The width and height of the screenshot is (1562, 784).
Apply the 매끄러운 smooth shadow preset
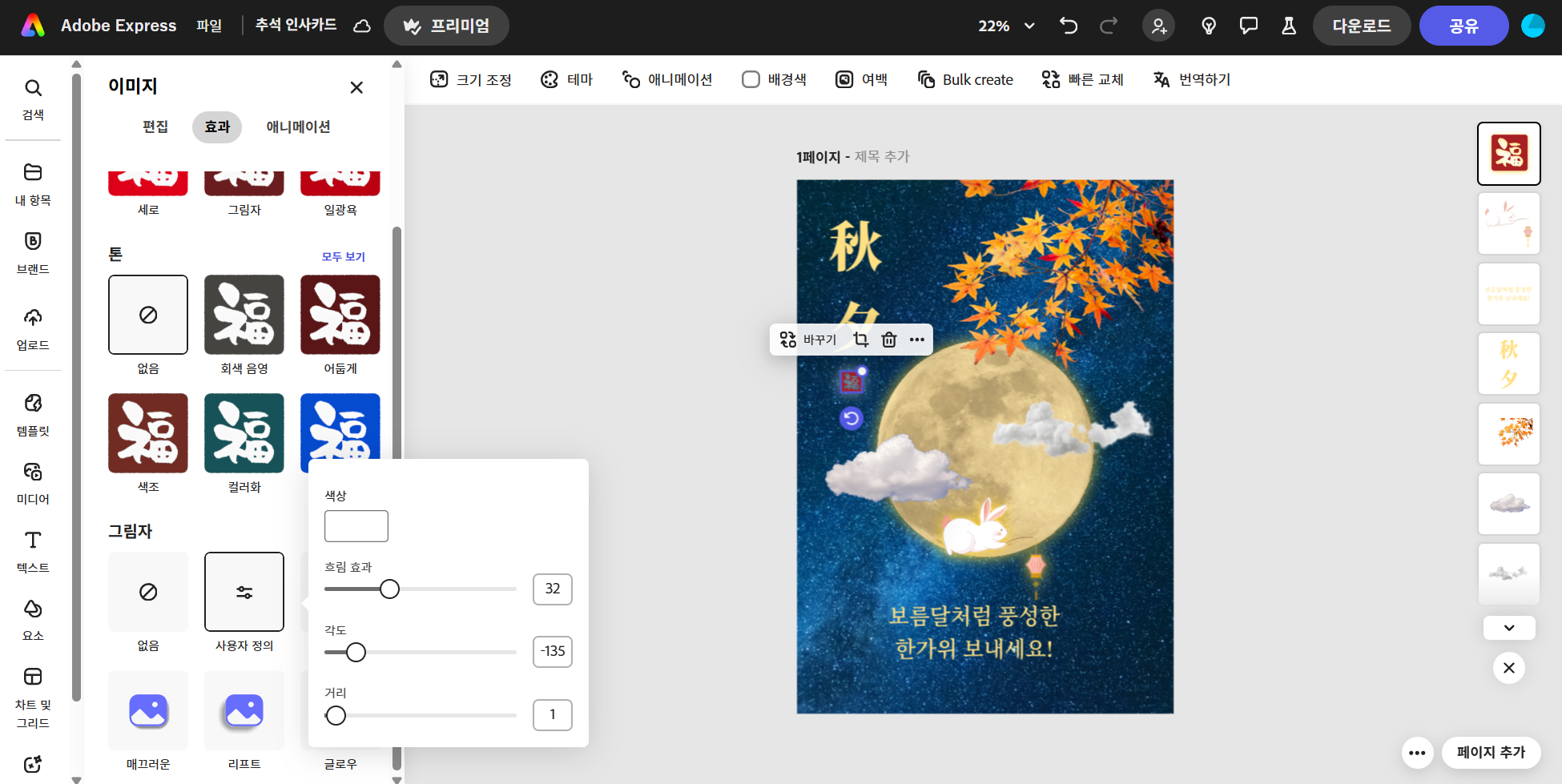[148, 710]
